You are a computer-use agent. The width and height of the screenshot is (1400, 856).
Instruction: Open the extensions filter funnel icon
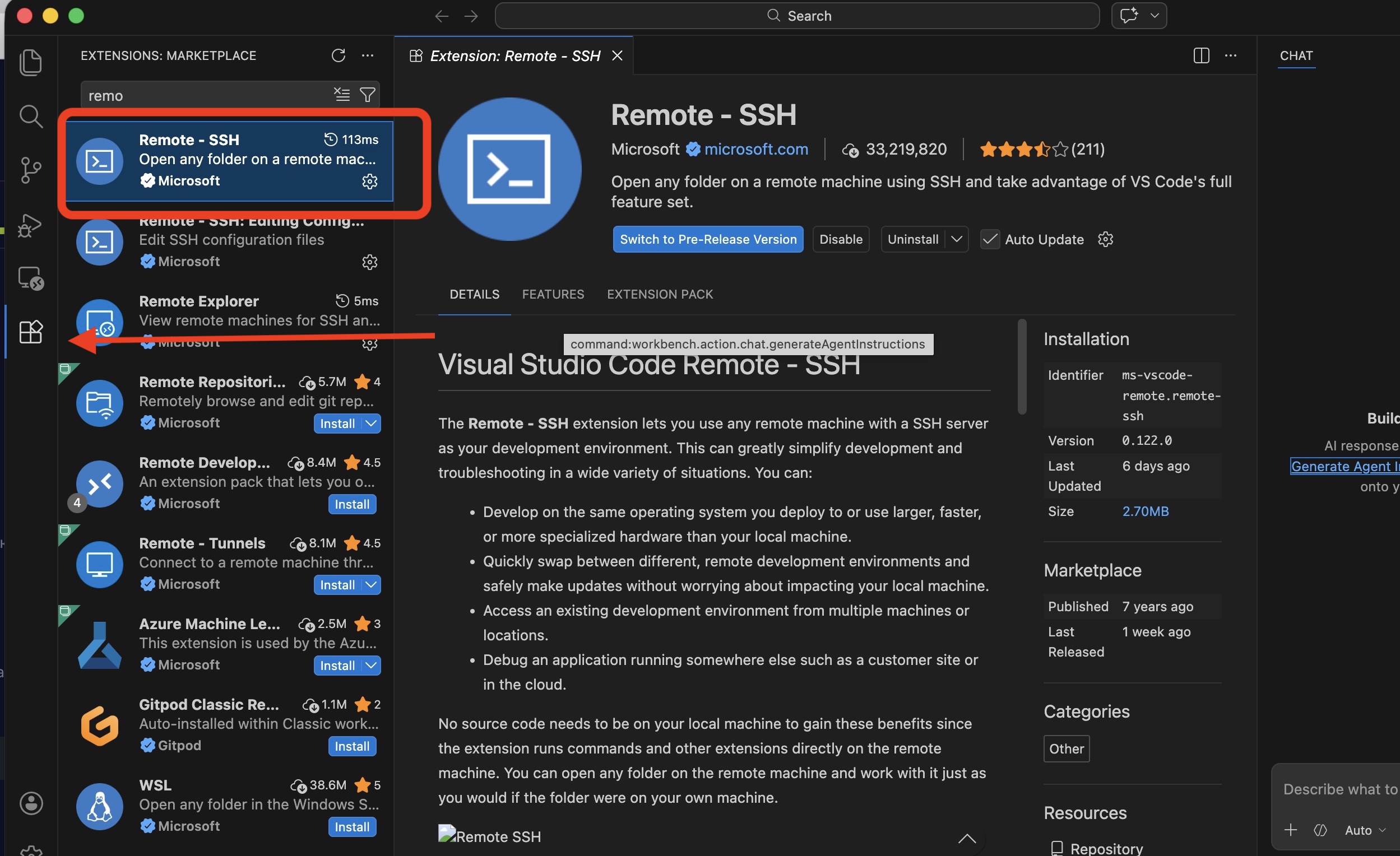point(368,95)
